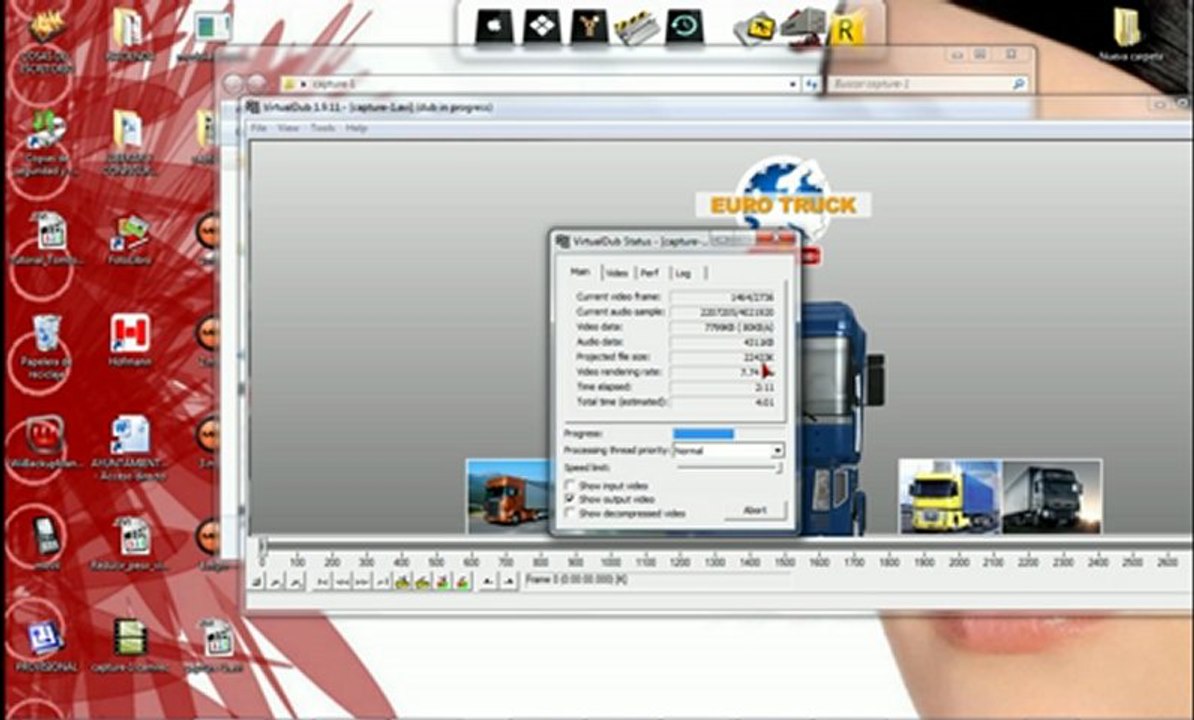
Task: Step forward one frame with the Forward icon
Action: [x=362, y=581]
